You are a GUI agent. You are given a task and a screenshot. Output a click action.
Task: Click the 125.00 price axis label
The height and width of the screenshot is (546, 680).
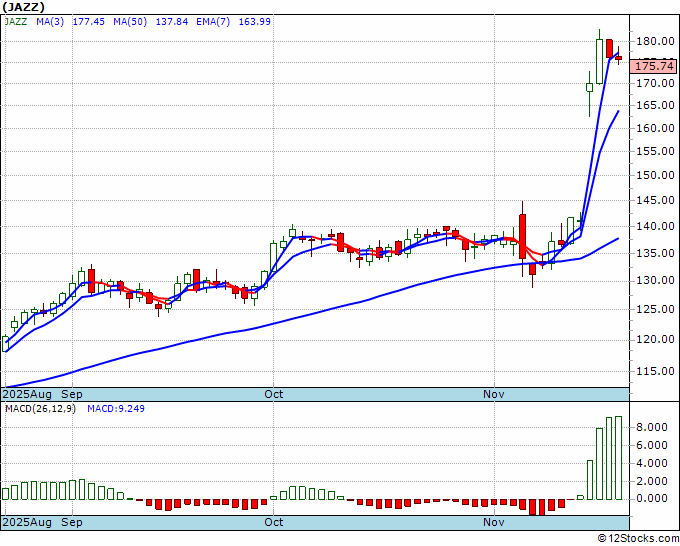[655, 309]
